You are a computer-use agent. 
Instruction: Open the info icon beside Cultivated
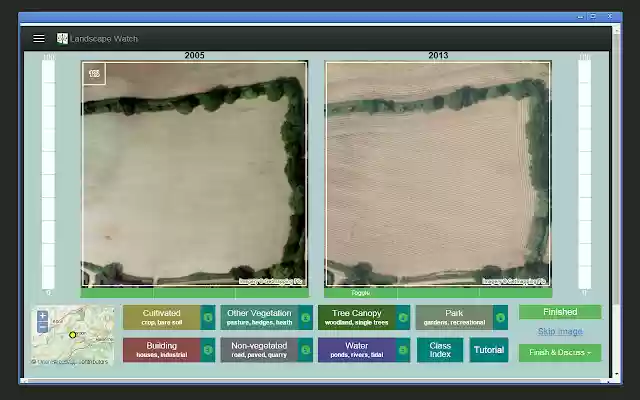tap(208, 317)
